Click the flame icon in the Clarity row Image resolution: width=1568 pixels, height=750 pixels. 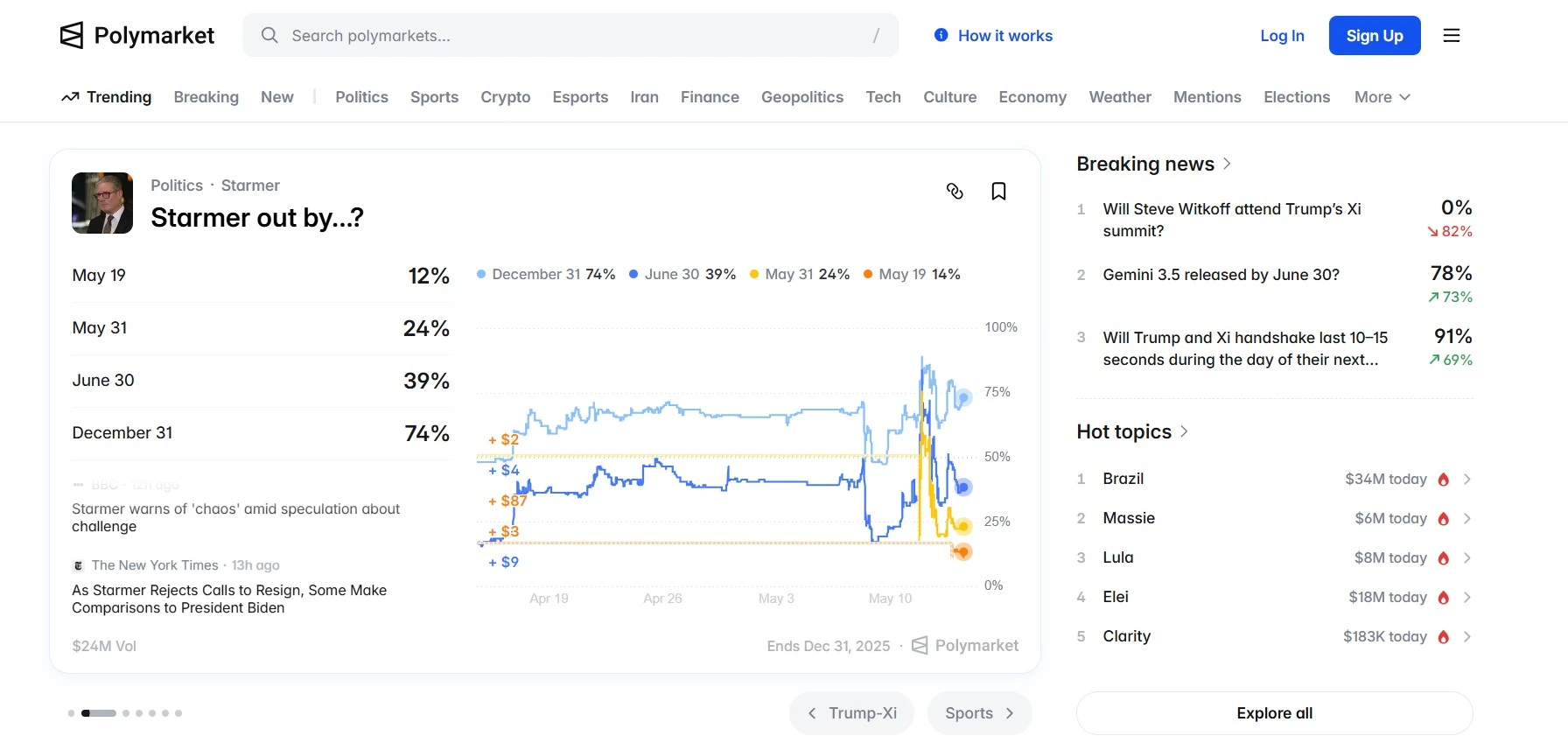point(1444,636)
